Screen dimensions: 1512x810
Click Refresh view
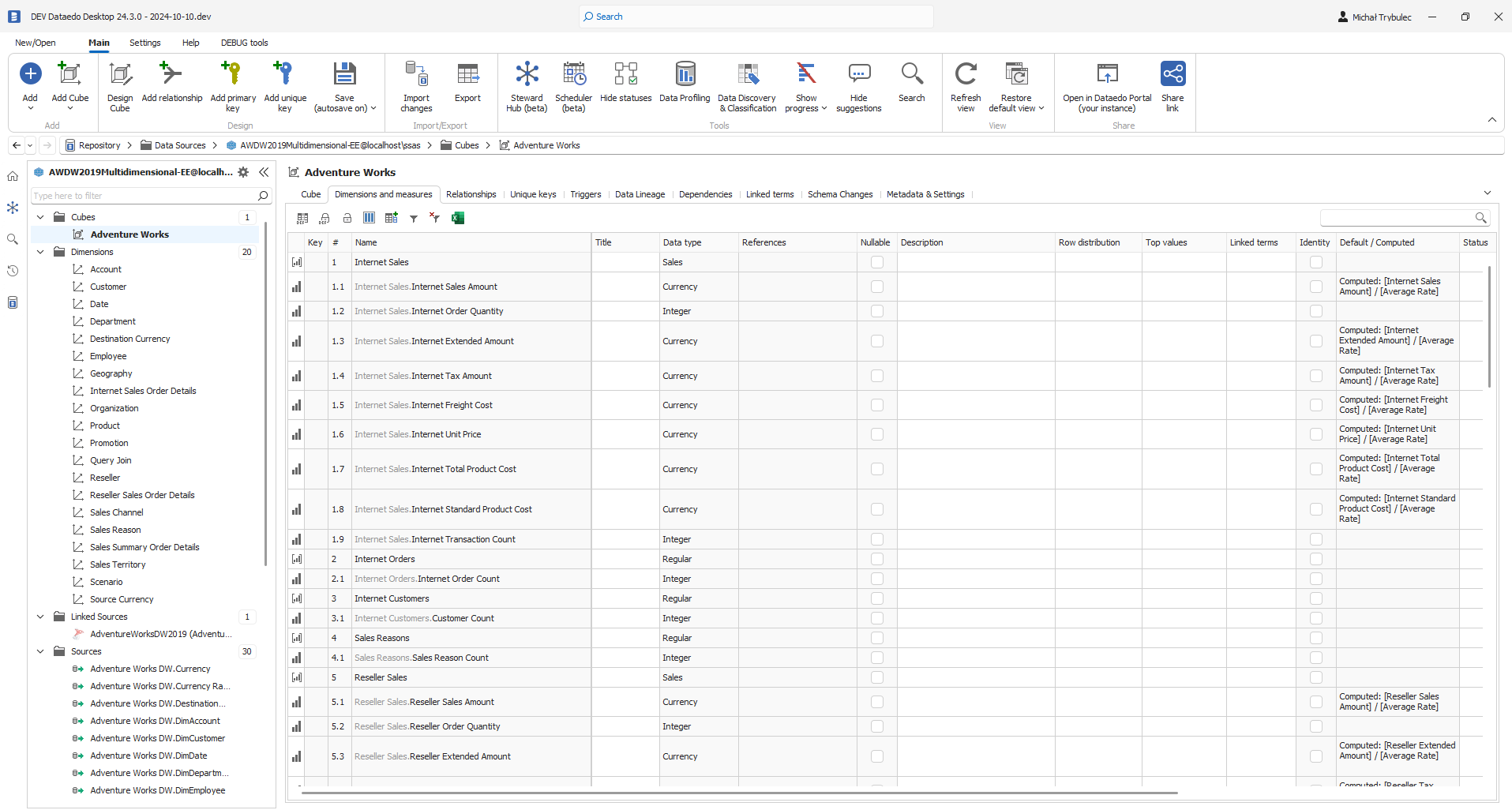(x=966, y=87)
